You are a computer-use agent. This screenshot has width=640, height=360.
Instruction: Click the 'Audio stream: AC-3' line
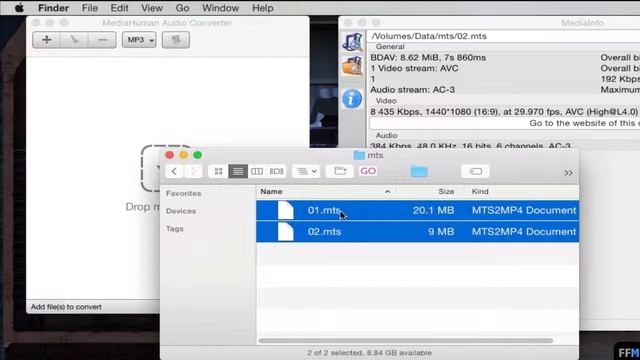pyautogui.click(x=412, y=90)
